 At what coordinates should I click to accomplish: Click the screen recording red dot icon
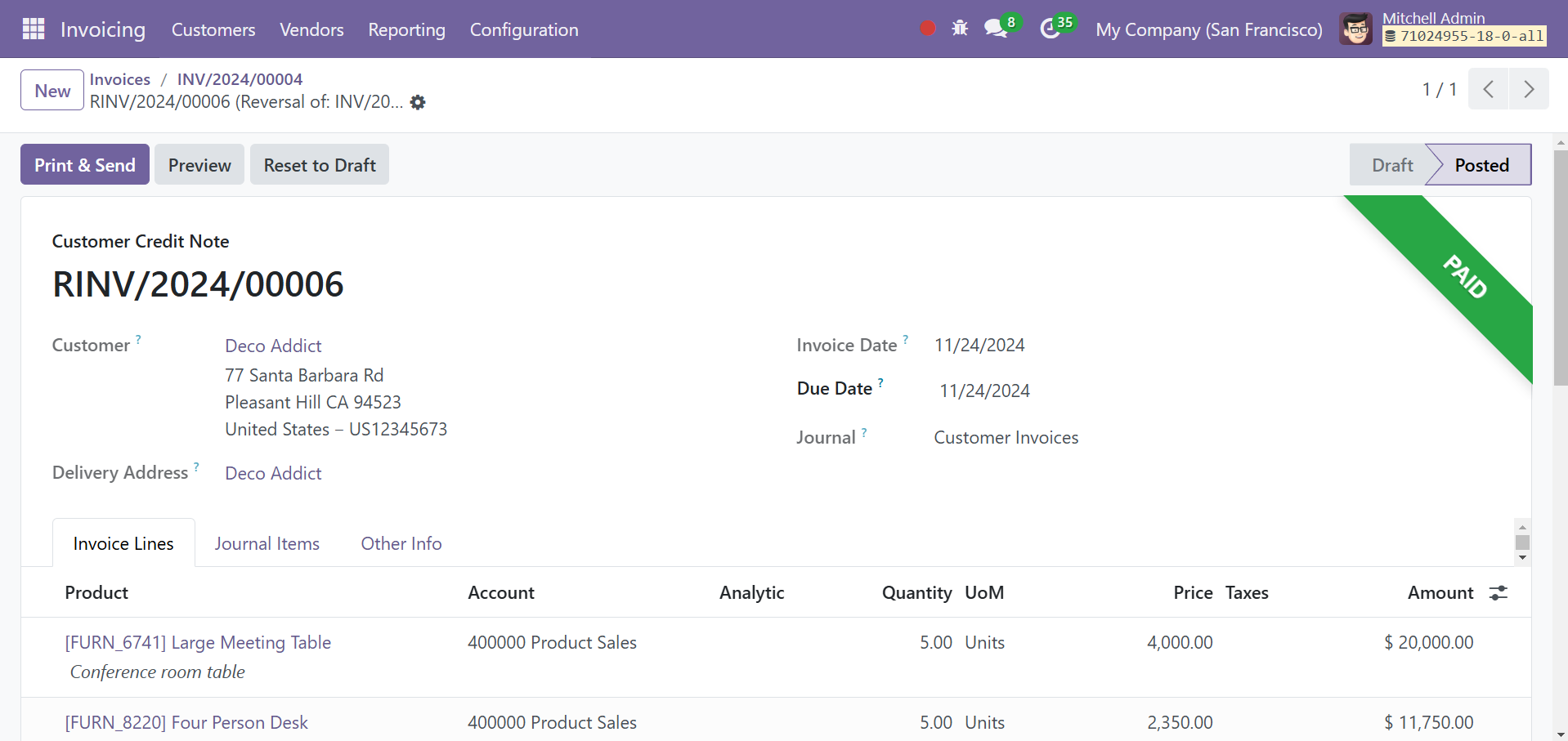coord(926,27)
